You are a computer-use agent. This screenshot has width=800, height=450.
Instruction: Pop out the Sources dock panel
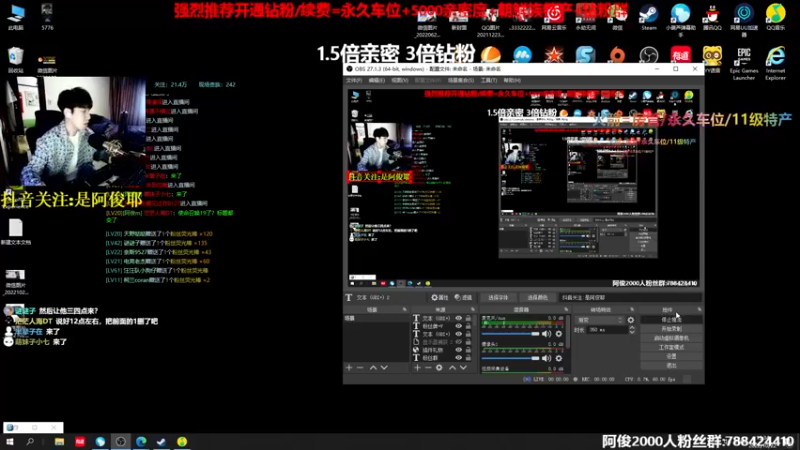click(x=472, y=310)
